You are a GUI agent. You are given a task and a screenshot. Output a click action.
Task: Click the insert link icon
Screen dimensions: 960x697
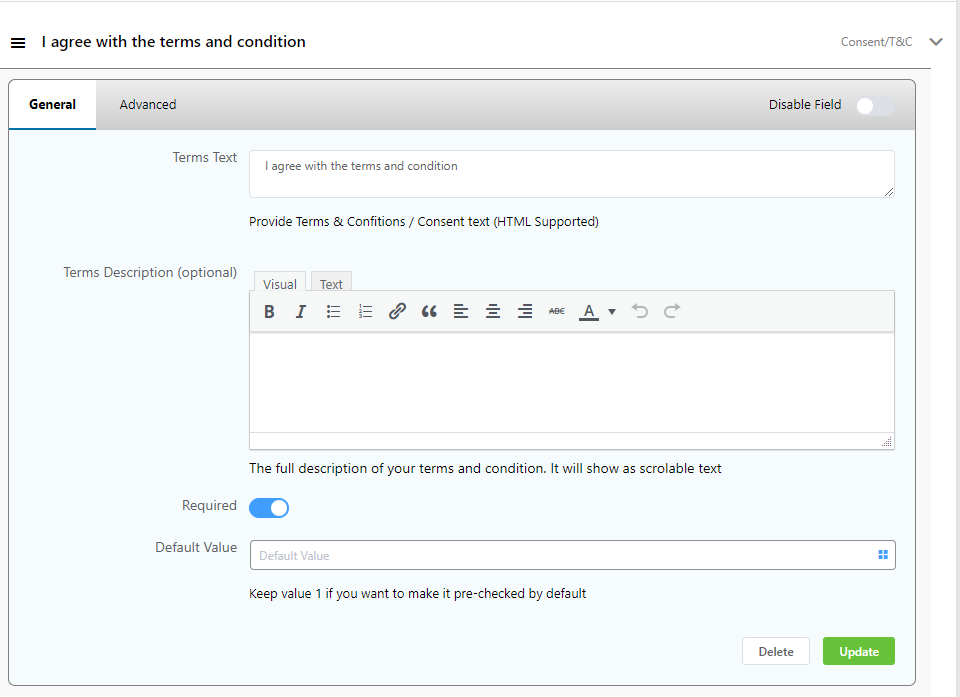click(397, 312)
